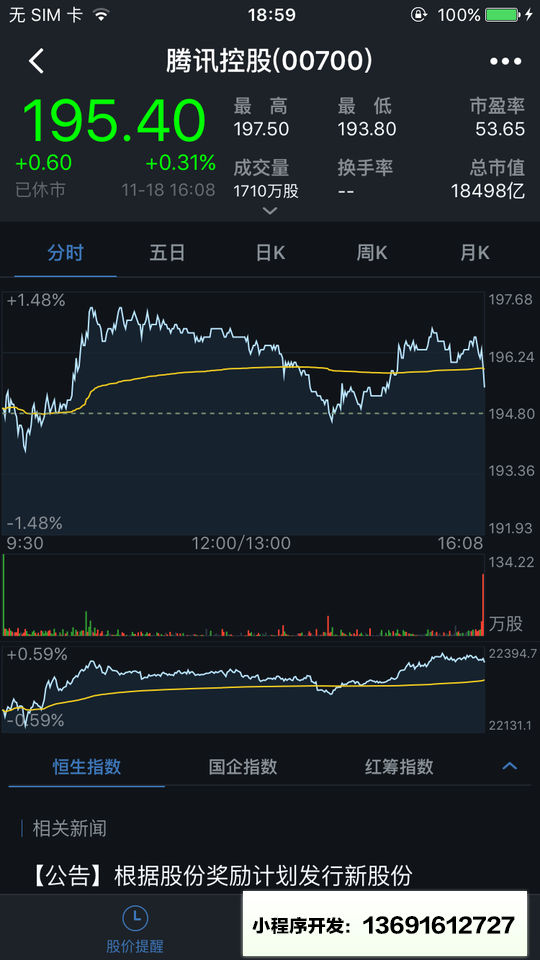Switch to the 五日 tab
This screenshot has width=540, height=960.
pyautogui.click(x=167, y=253)
